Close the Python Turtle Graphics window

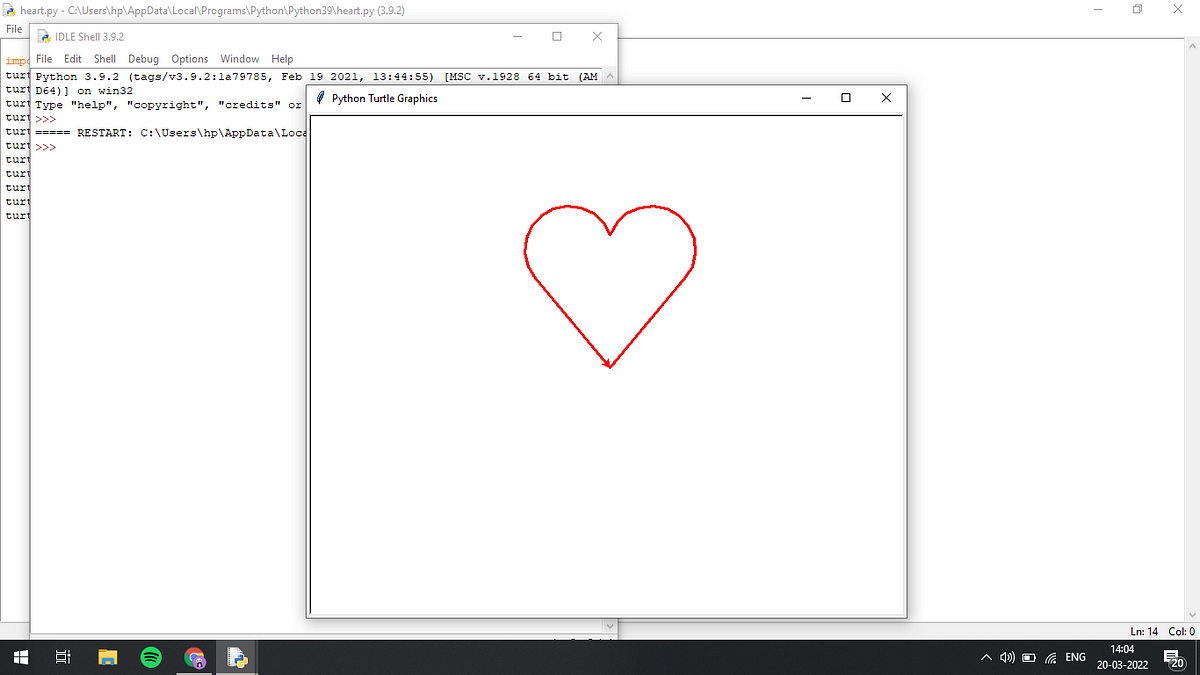886,98
